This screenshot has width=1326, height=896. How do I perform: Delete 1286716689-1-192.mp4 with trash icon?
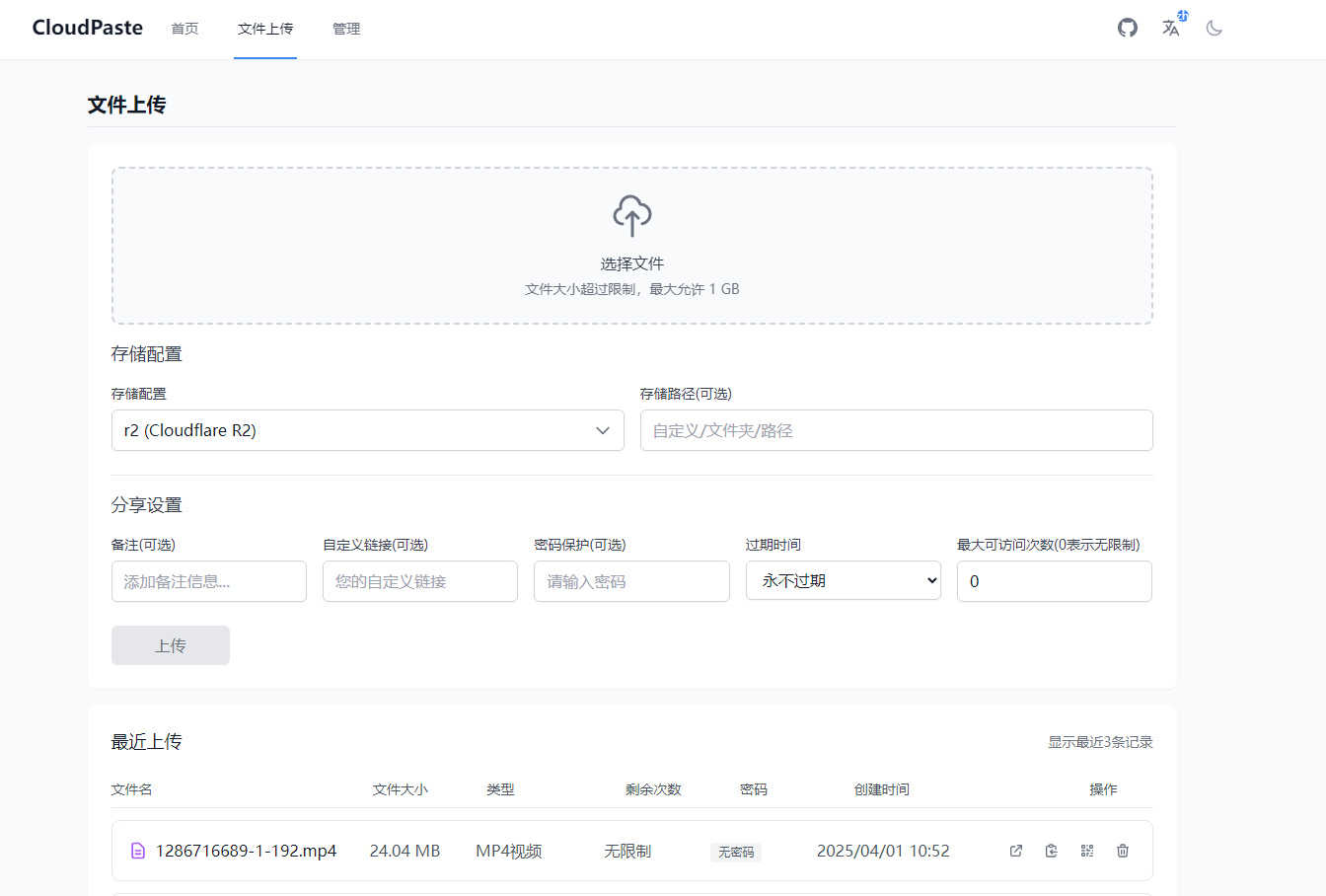coord(1123,851)
